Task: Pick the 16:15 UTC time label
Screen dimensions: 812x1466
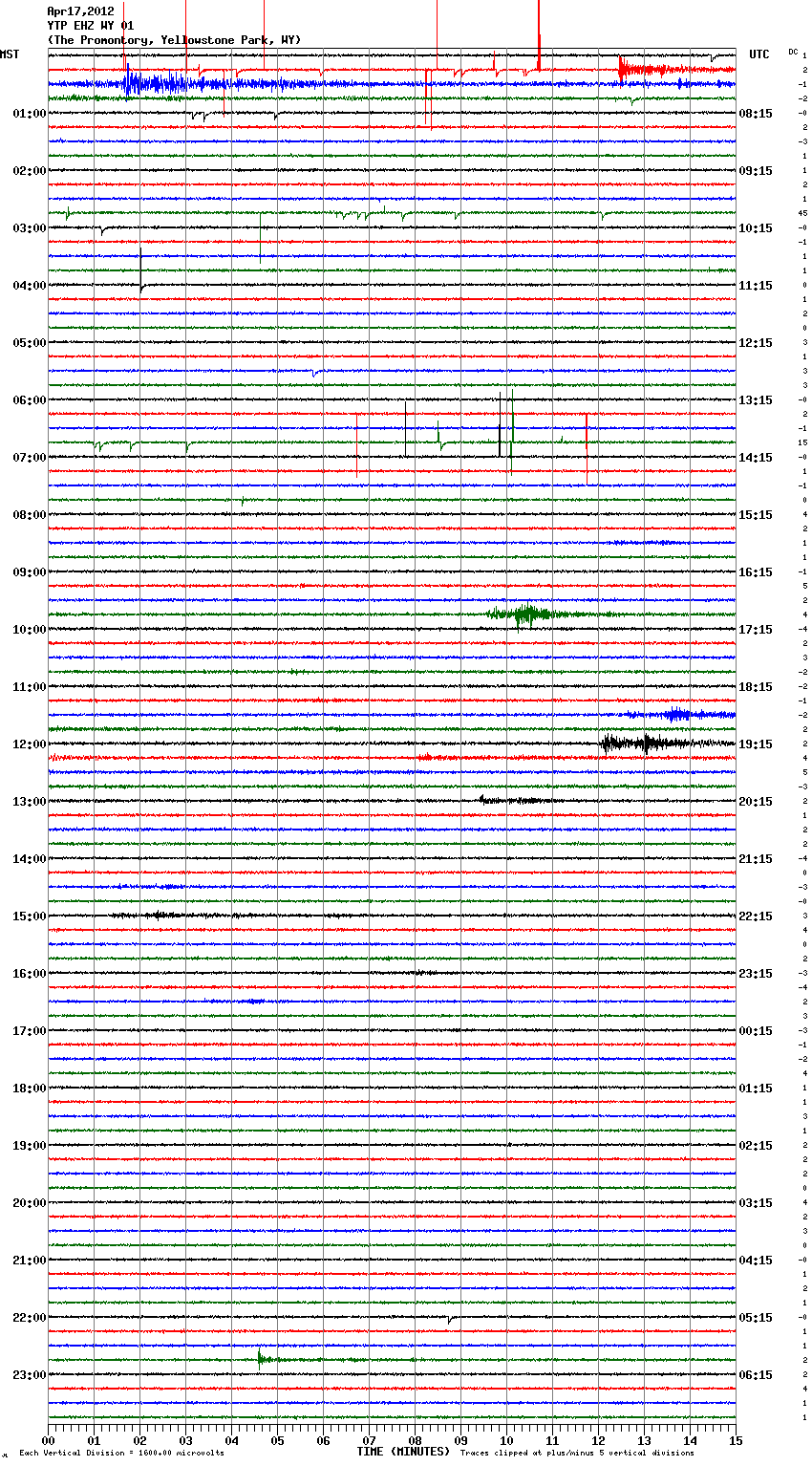Action: [756, 572]
